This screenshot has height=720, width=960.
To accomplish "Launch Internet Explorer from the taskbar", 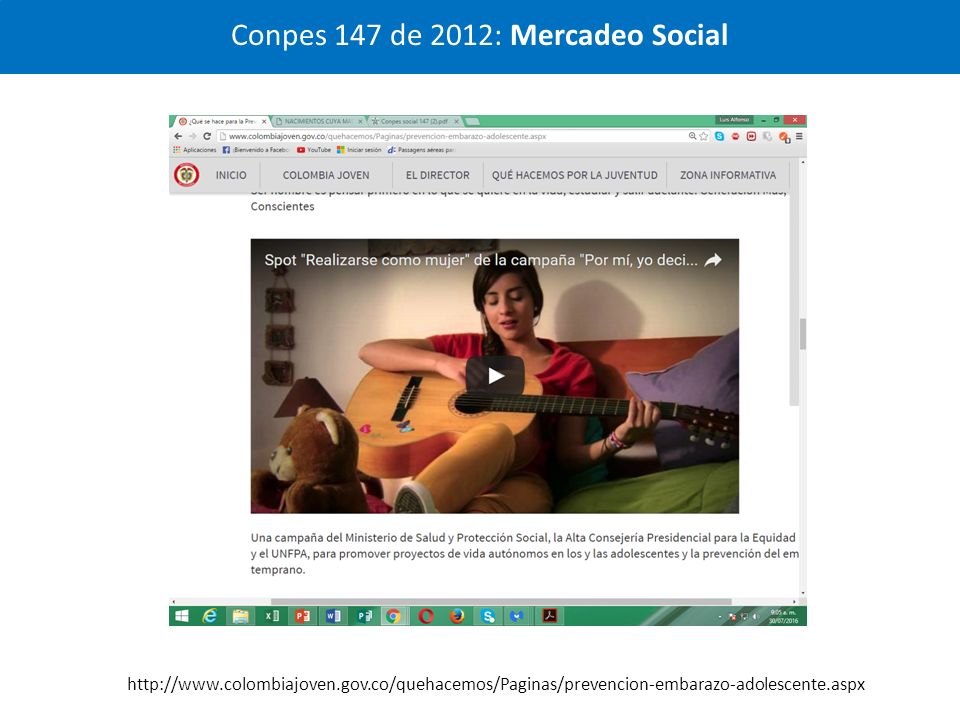I will pos(210,616).
